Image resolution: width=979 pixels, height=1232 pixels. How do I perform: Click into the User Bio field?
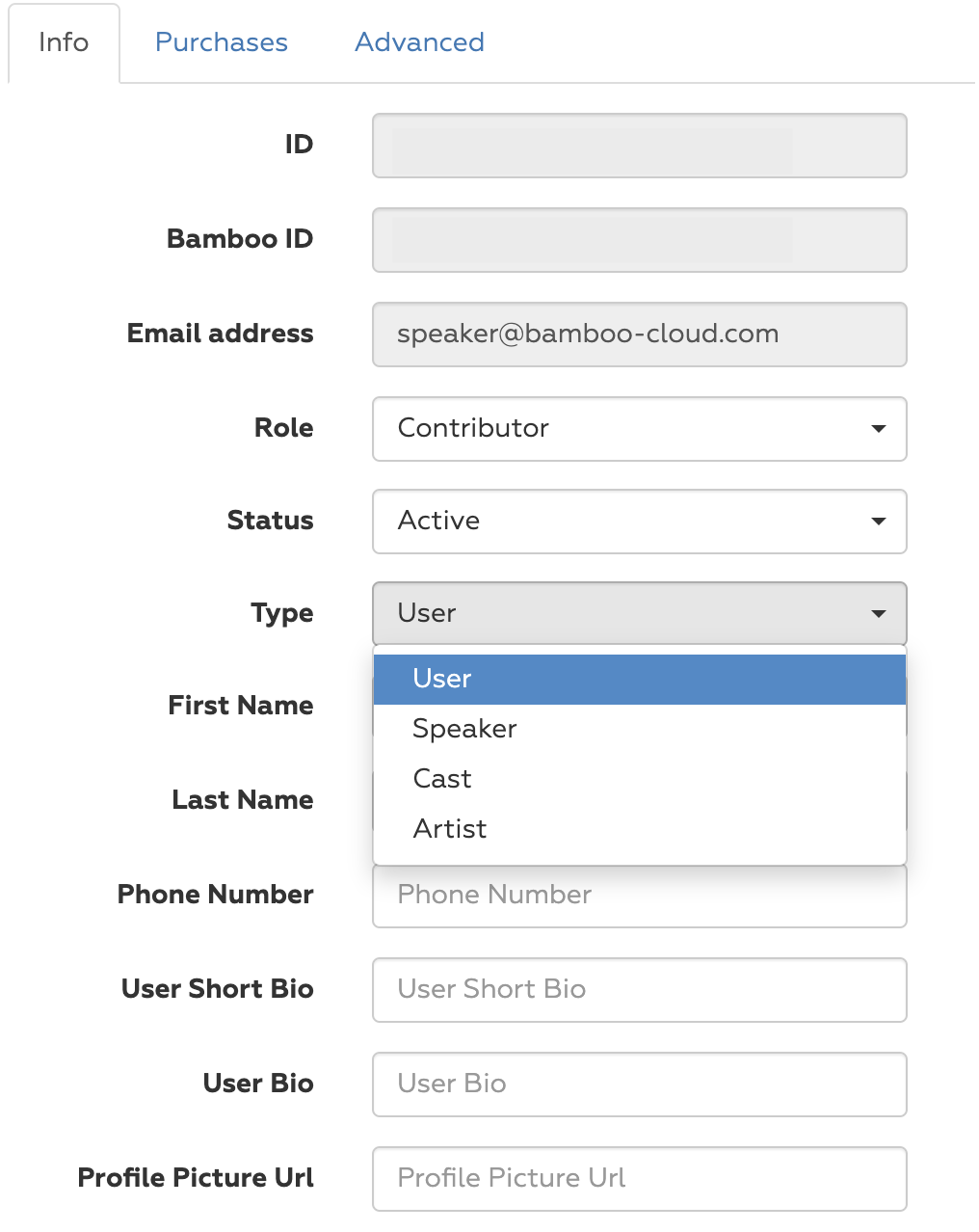[640, 1084]
